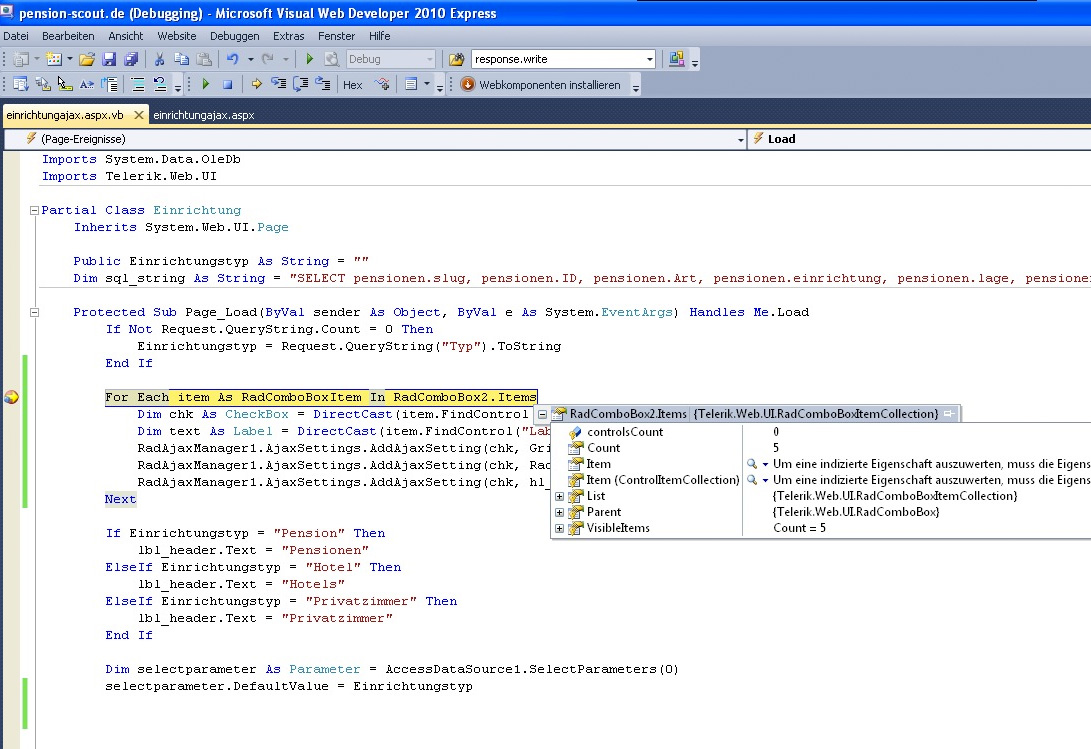This screenshot has height=749, width=1091.
Task: Click the Undo arrow icon
Action: tap(233, 60)
